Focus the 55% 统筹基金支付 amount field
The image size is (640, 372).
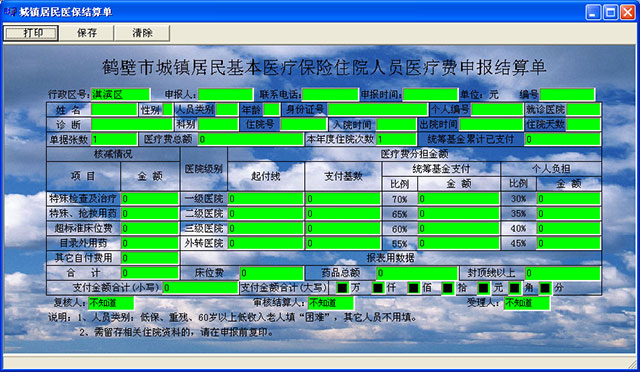click(459, 243)
